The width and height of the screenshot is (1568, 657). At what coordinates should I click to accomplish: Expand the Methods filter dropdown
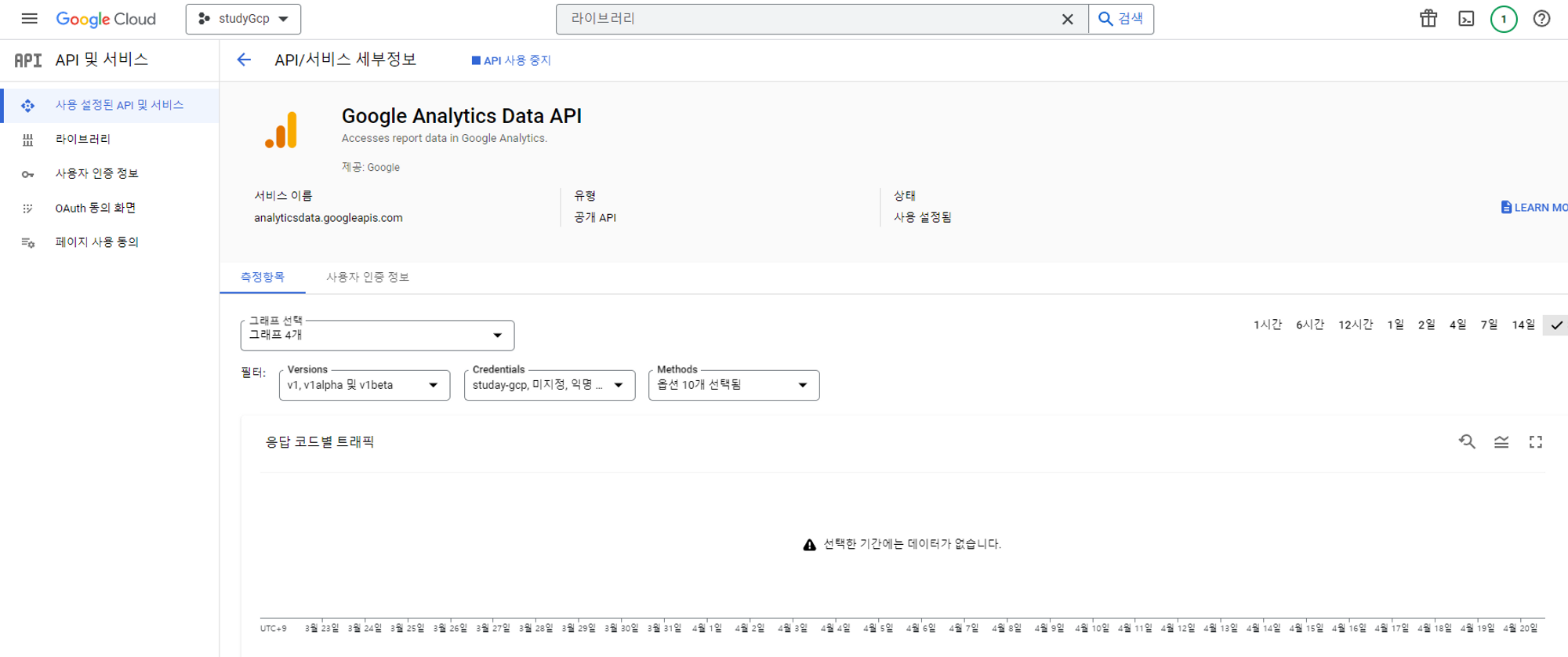[x=734, y=385]
